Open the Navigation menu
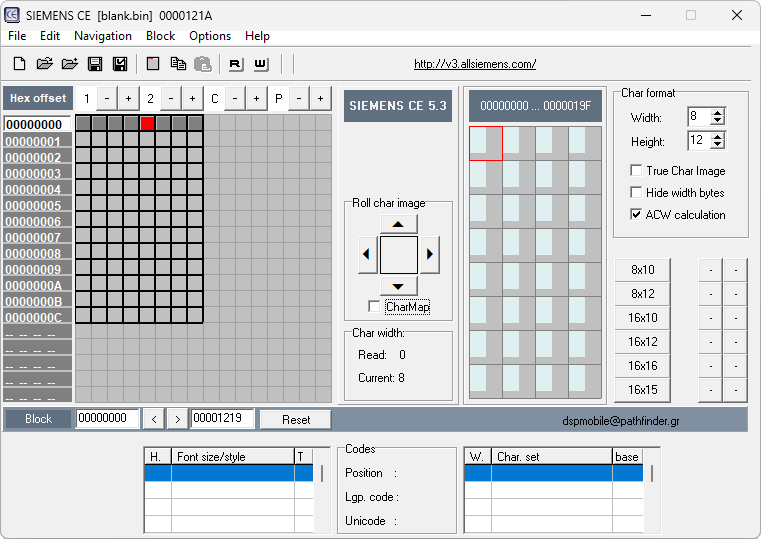761x539 pixels. click(x=103, y=36)
